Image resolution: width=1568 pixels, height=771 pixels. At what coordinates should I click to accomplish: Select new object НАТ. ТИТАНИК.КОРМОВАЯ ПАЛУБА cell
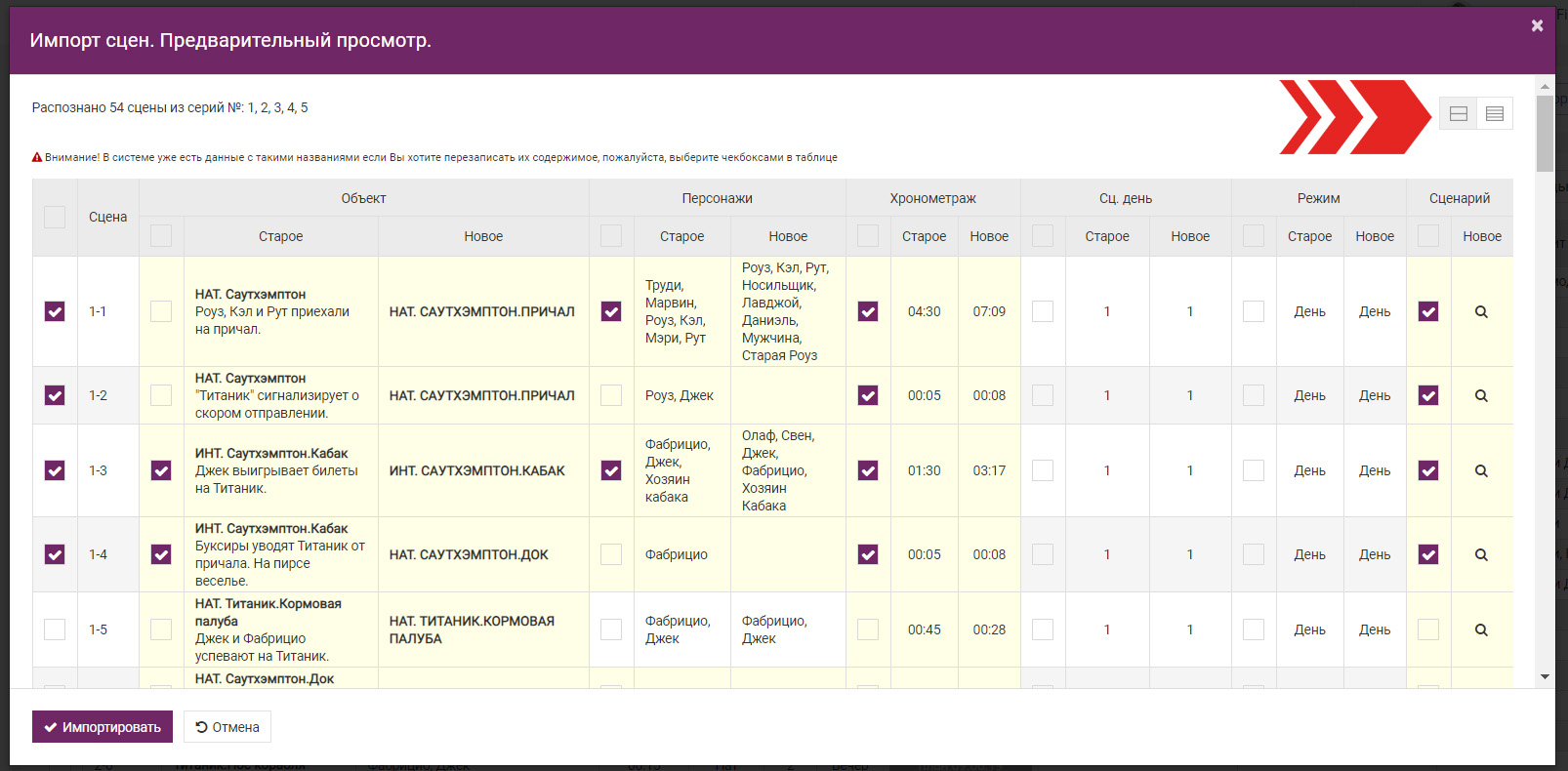[483, 629]
